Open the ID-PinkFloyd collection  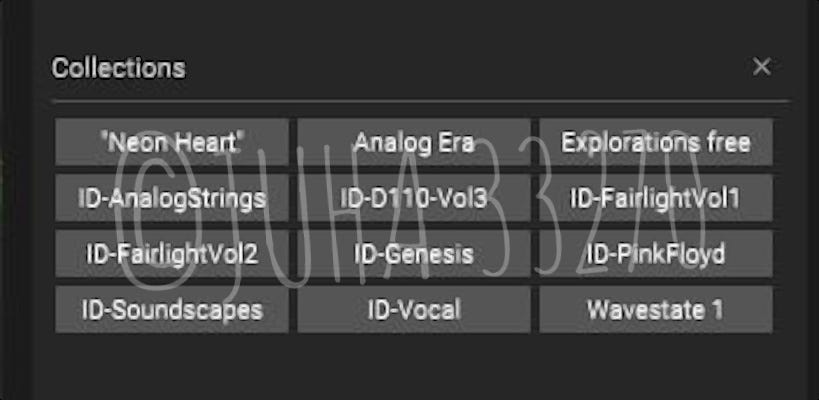(x=656, y=254)
